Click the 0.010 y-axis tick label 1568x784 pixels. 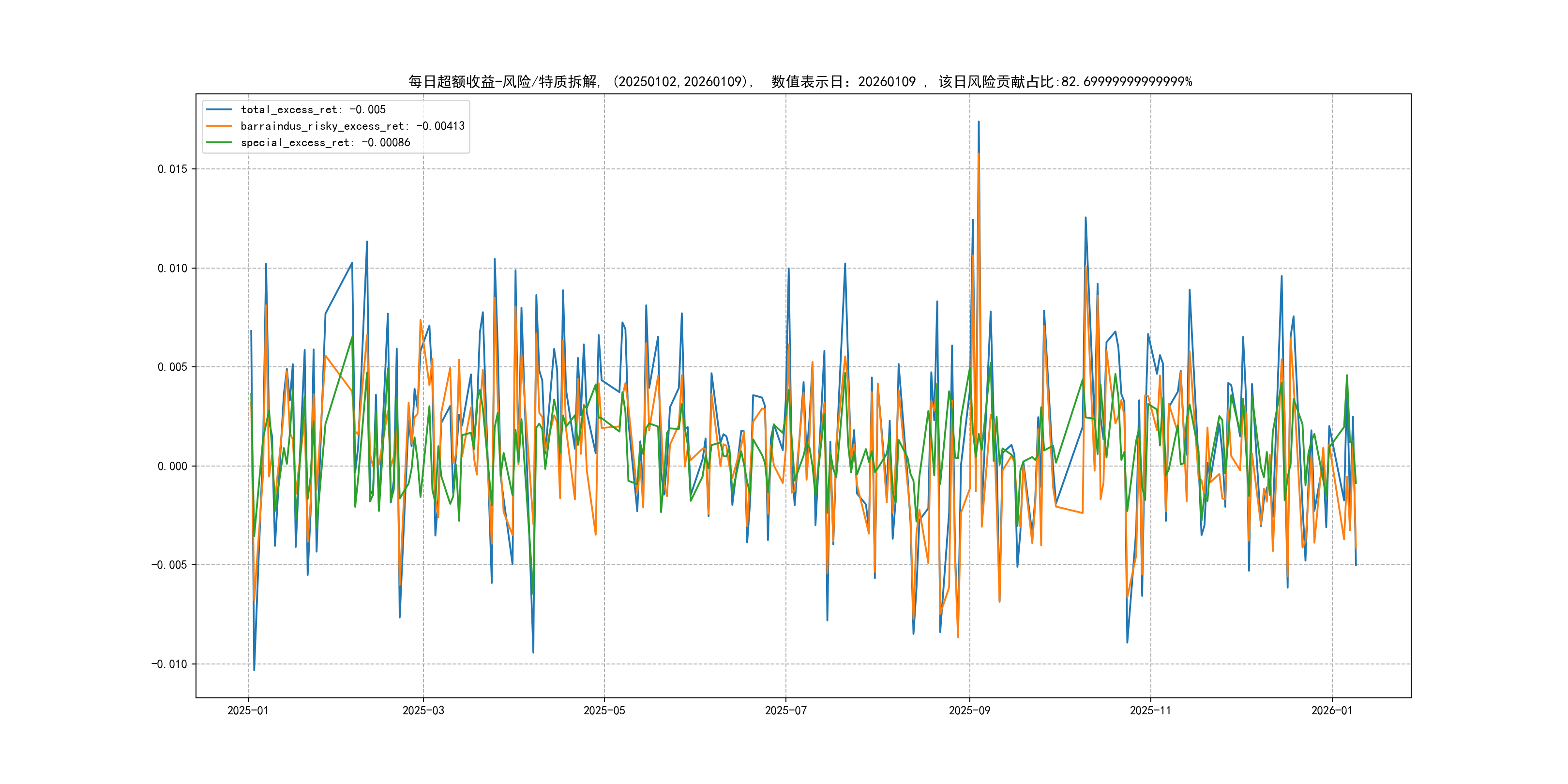tap(172, 269)
